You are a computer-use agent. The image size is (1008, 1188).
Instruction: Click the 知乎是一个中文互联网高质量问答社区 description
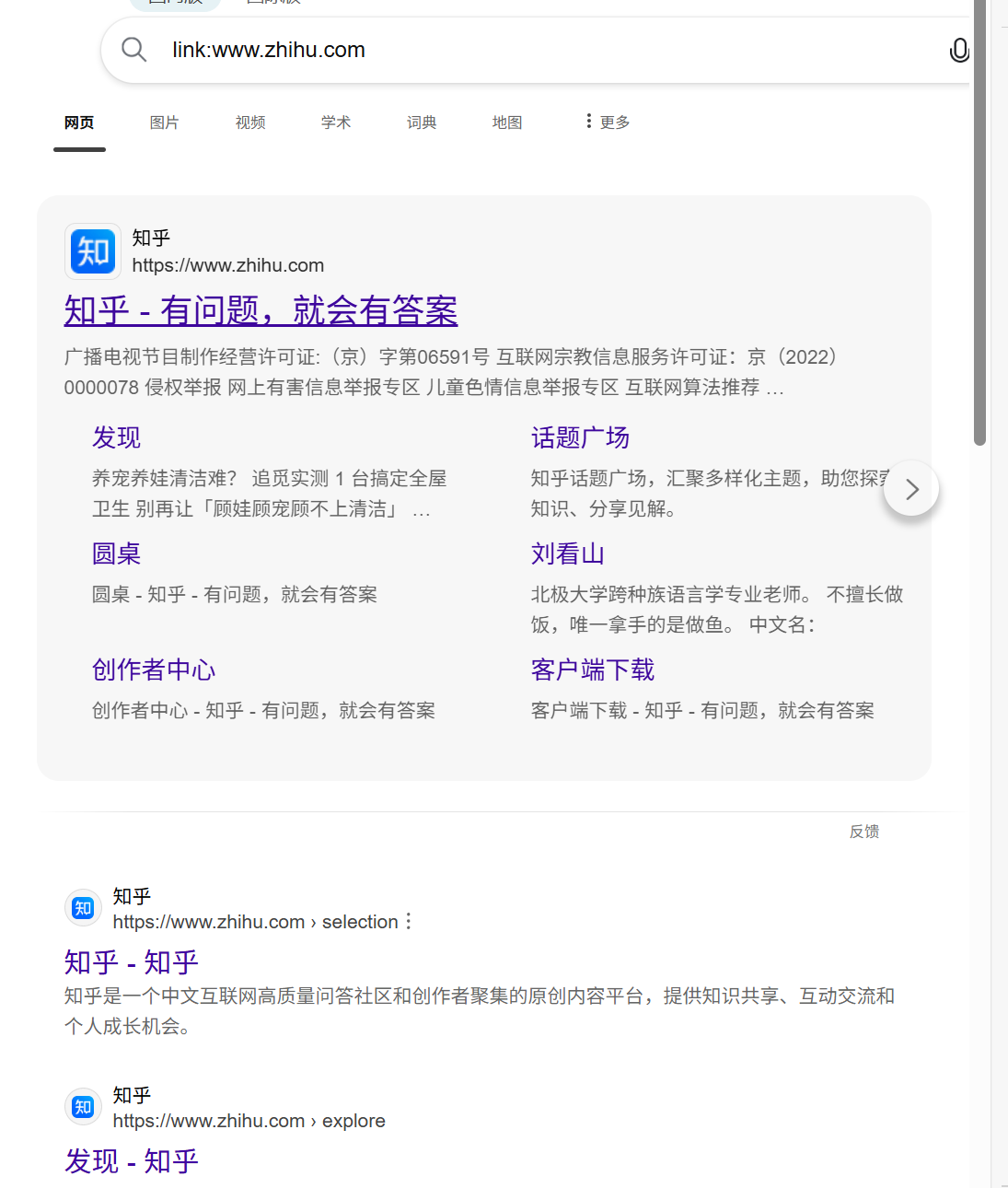click(x=480, y=1011)
